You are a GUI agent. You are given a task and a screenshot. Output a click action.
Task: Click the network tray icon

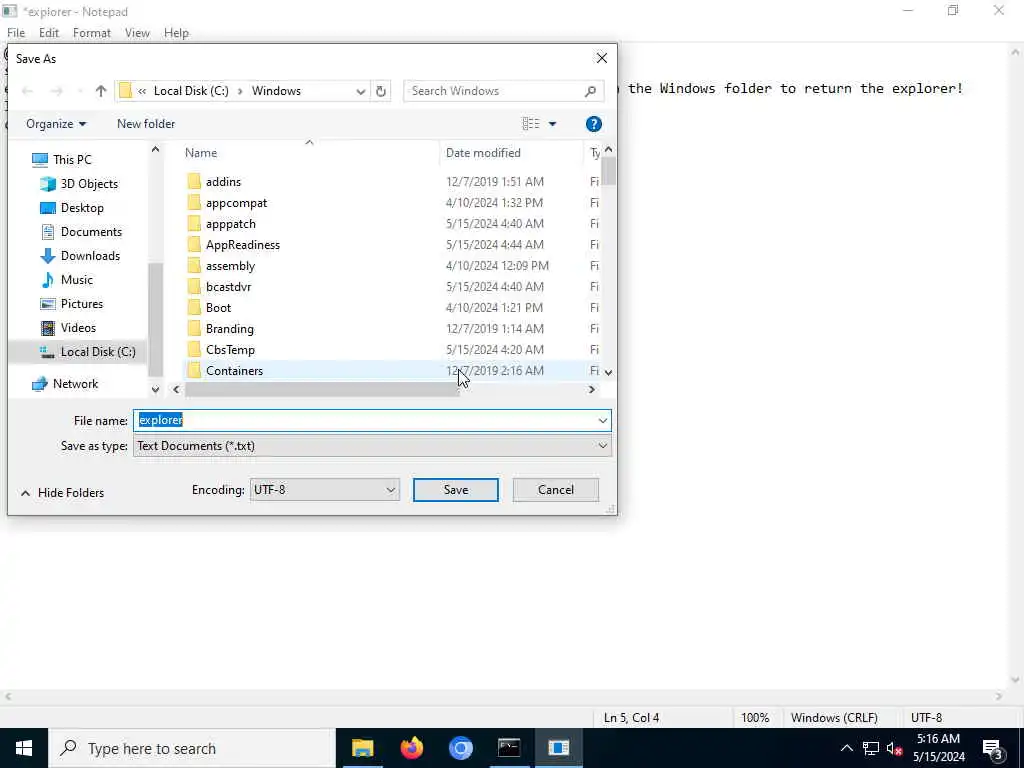pyautogui.click(x=871, y=748)
